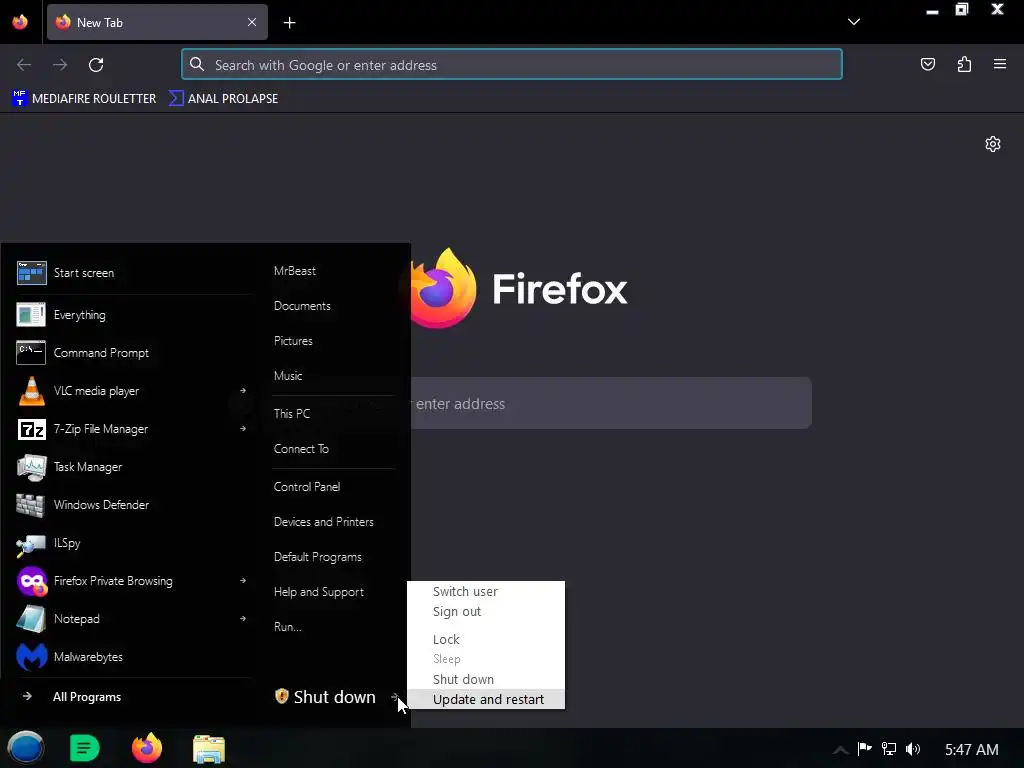Reload the current page
The width and height of the screenshot is (1024, 768).
click(x=96, y=65)
